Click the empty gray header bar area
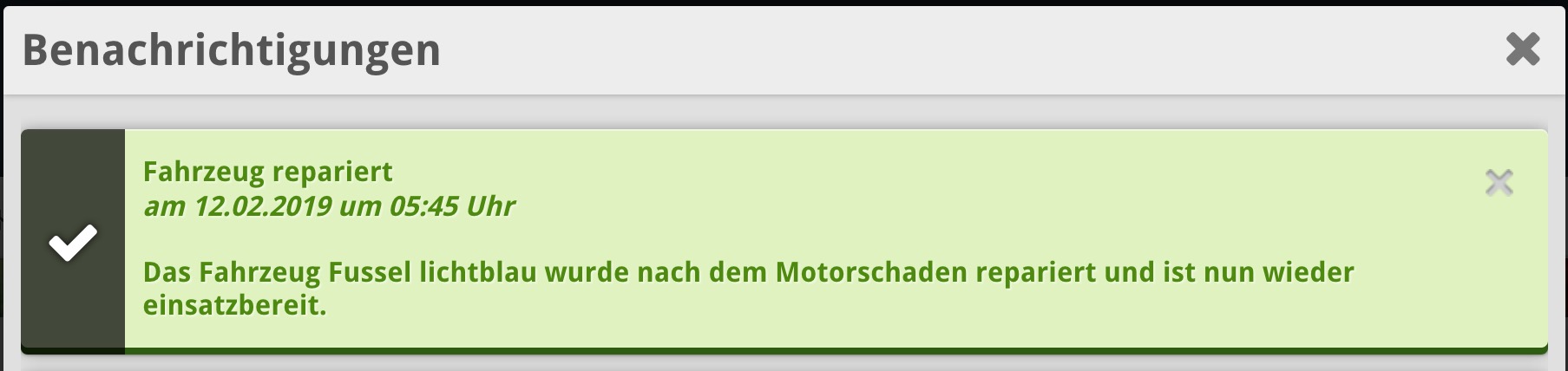Viewport: 1568px width, 371px height. click(x=955, y=50)
